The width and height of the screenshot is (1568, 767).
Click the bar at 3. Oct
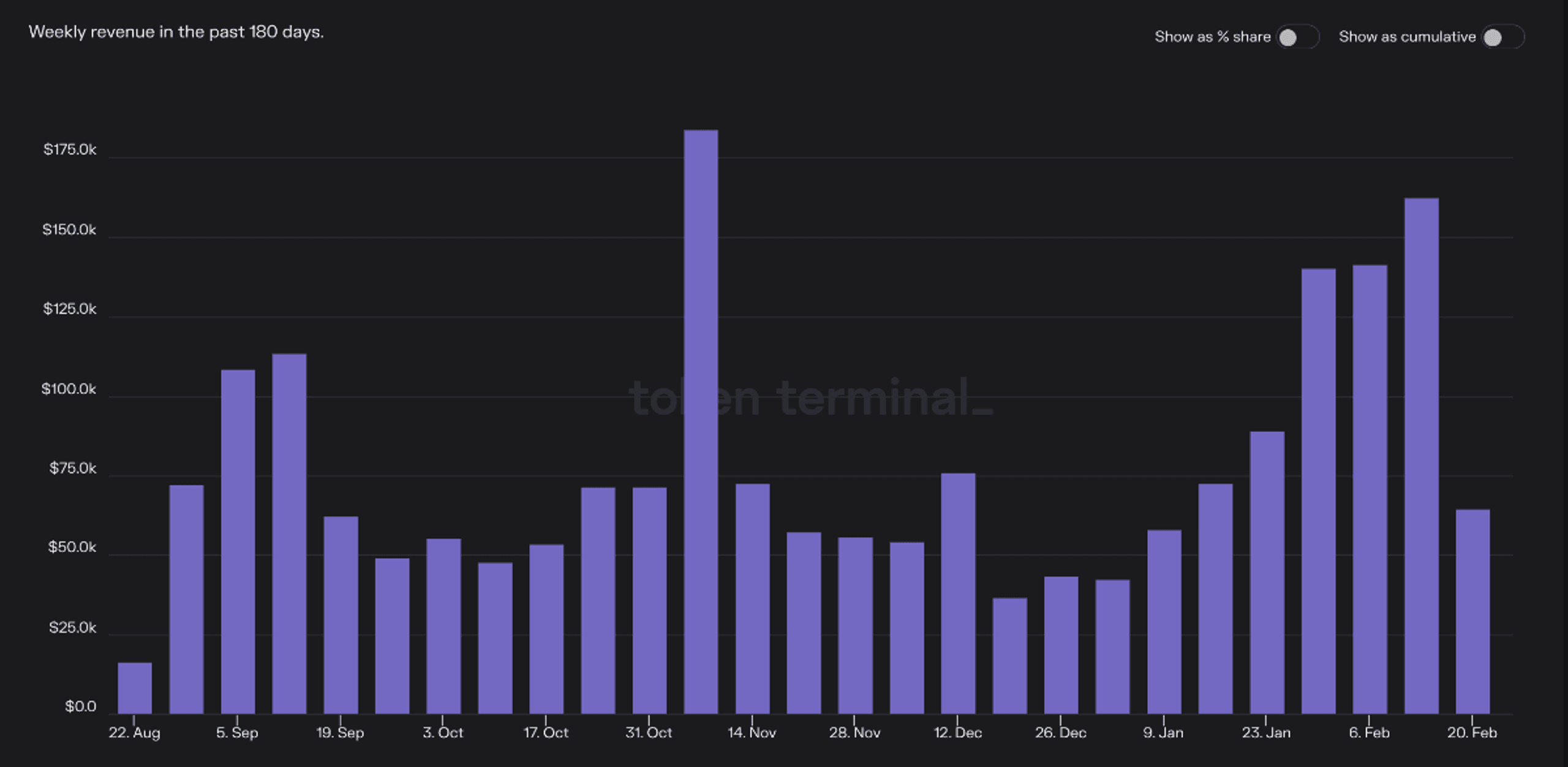443,627
